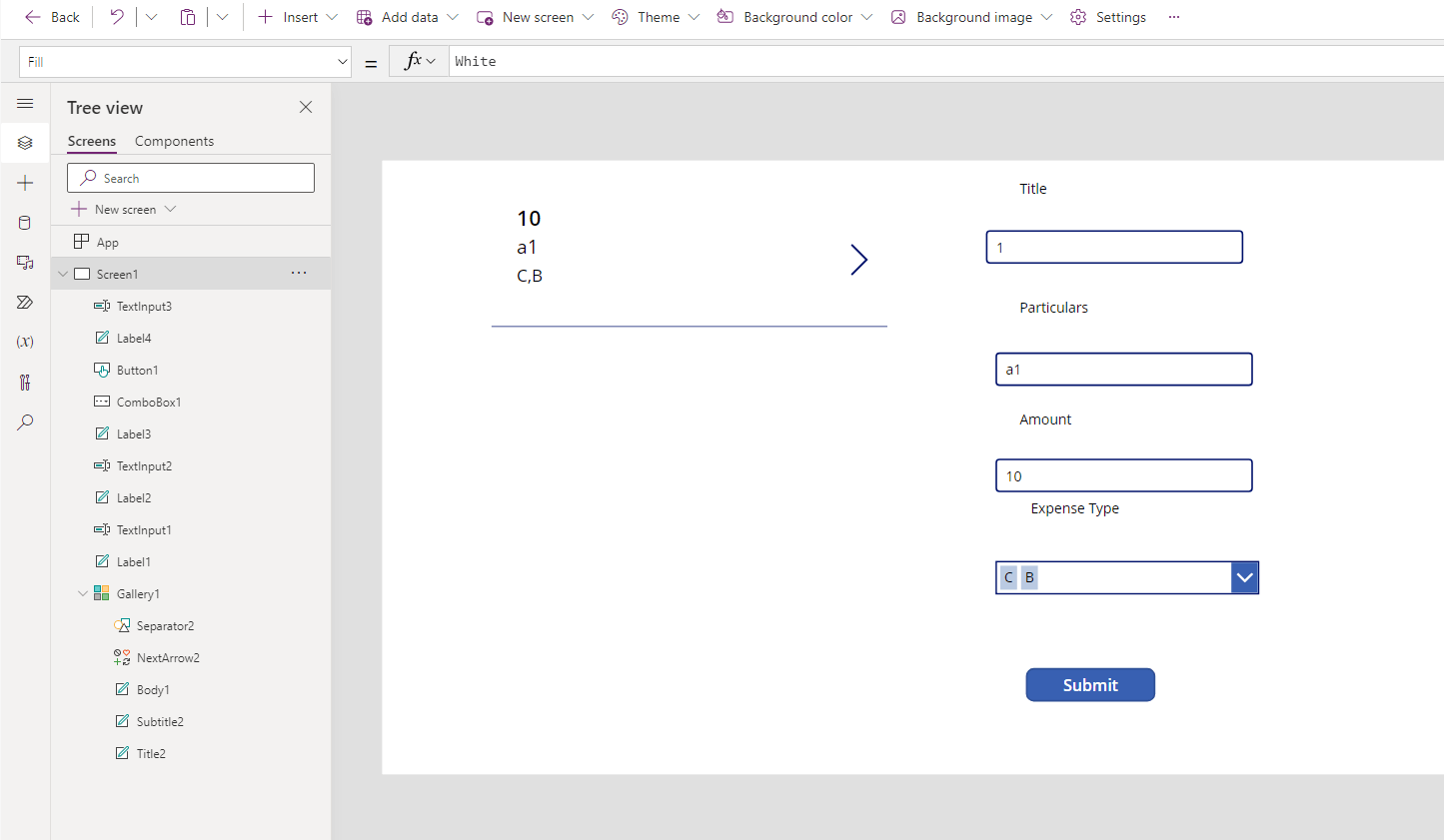Open the Variables pane
Image resolution: width=1444 pixels, height=840 pixels.
[25, 342]
